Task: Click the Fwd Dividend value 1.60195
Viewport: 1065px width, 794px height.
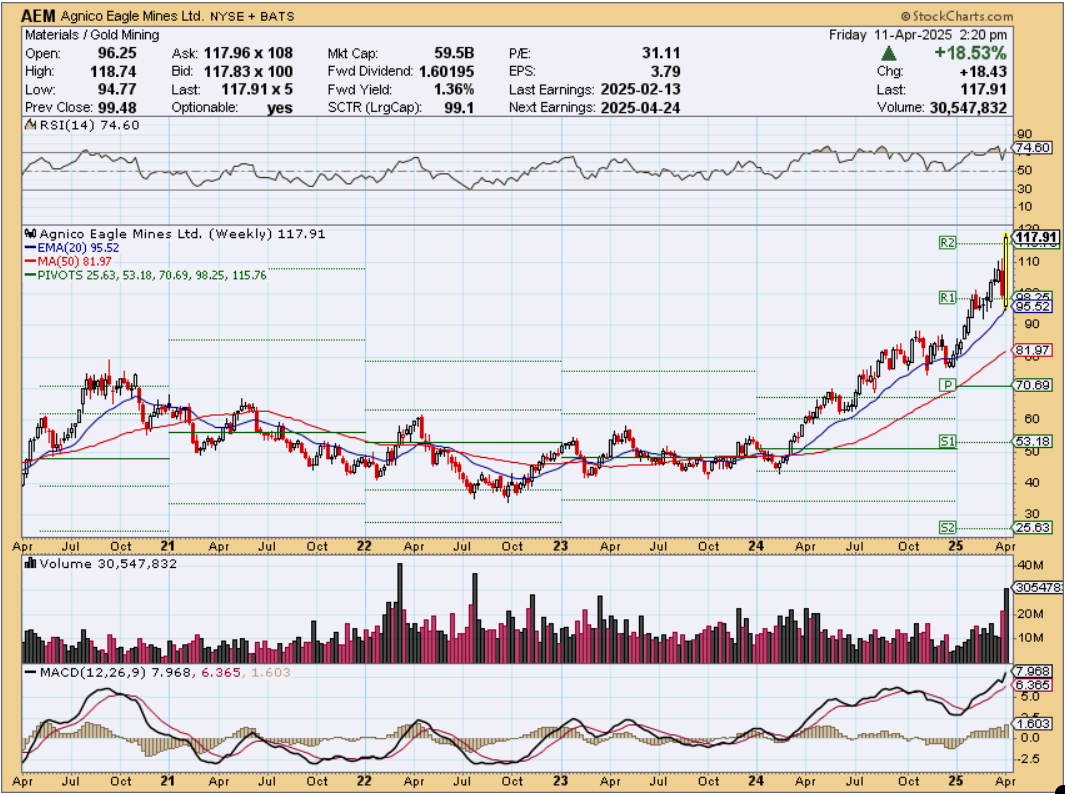Action: pos(446,71)
